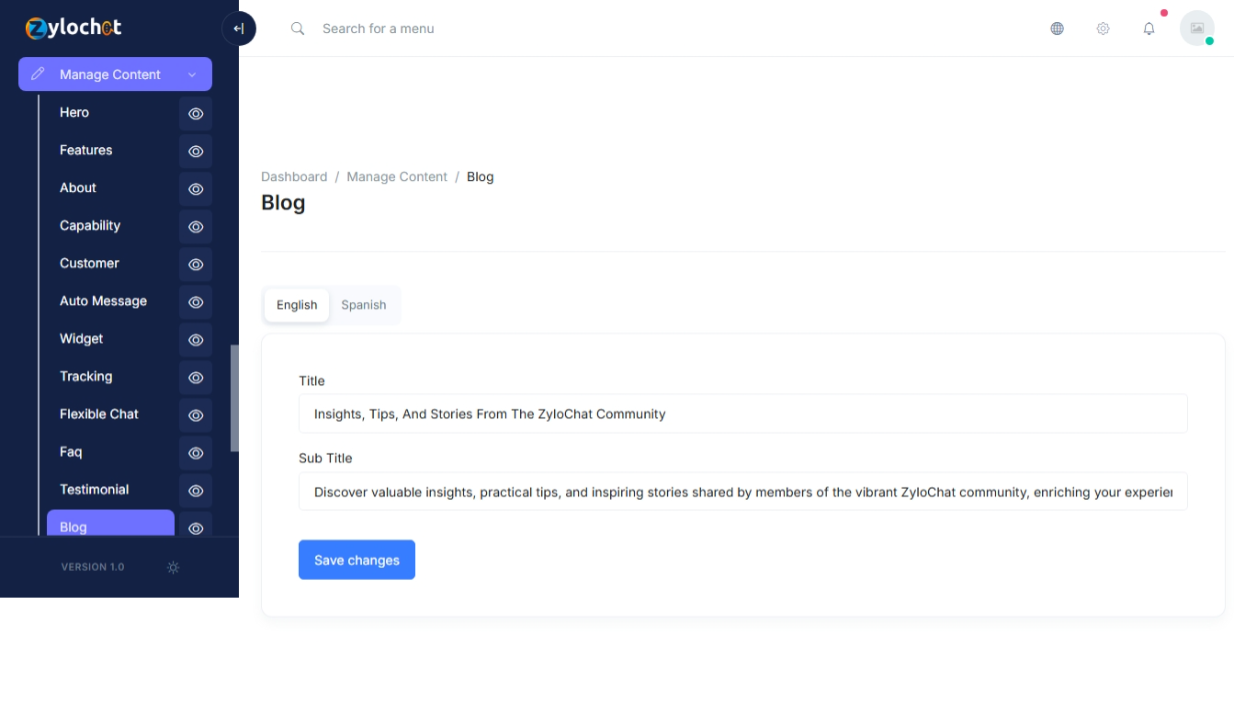The image size is (1234, 715).
Task: Toggle visibility of the About section
Action: pyautogui.click(x=196, y=189)
